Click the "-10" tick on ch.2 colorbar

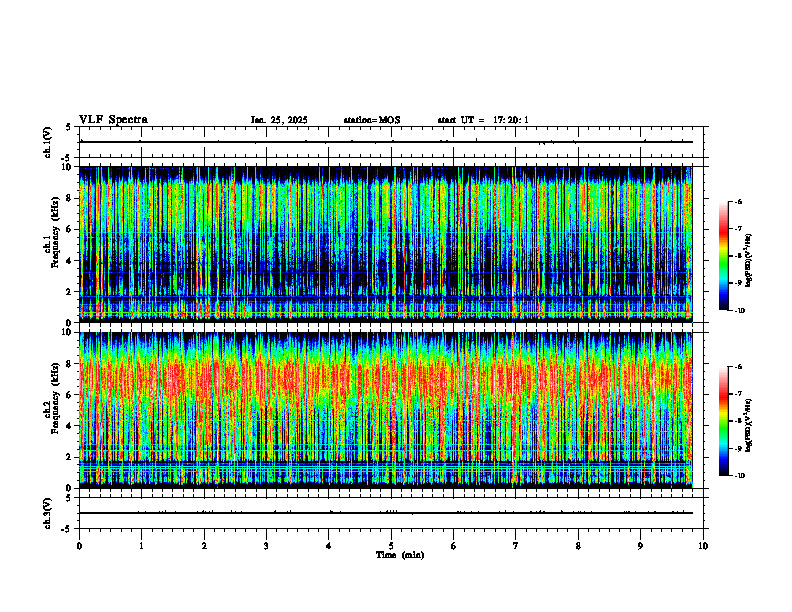740,476
